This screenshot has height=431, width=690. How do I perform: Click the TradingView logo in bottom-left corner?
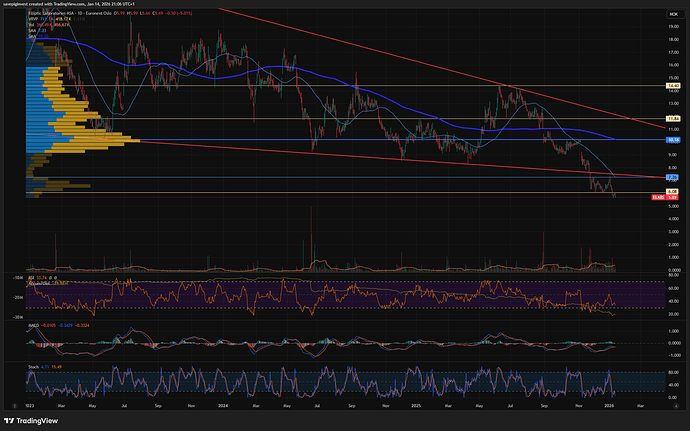(x=32, y=421)
